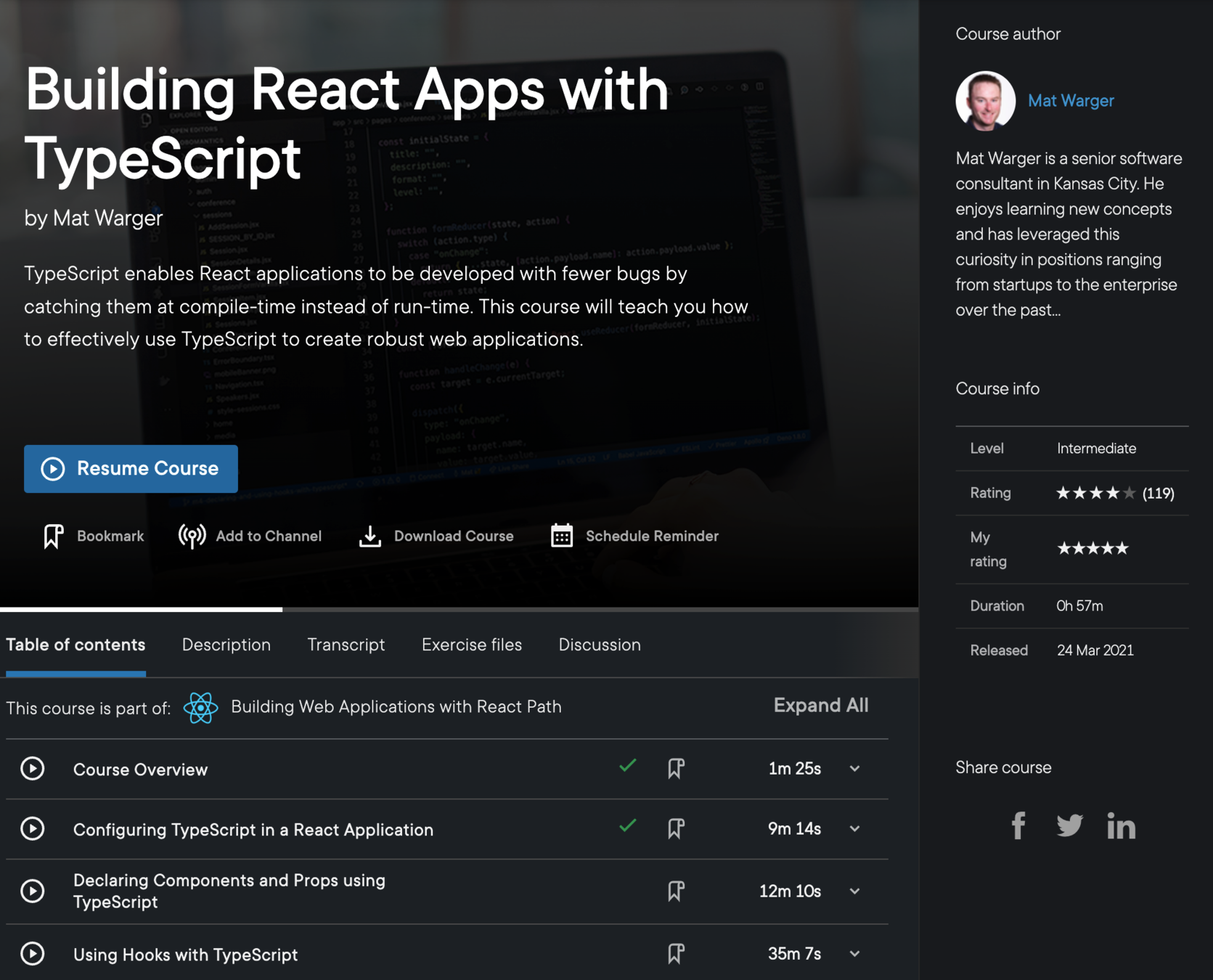Viewport: 1213px width, 980px height.
Task: Click the Course Overview completed checkmark
Action: tap(628, 765)
